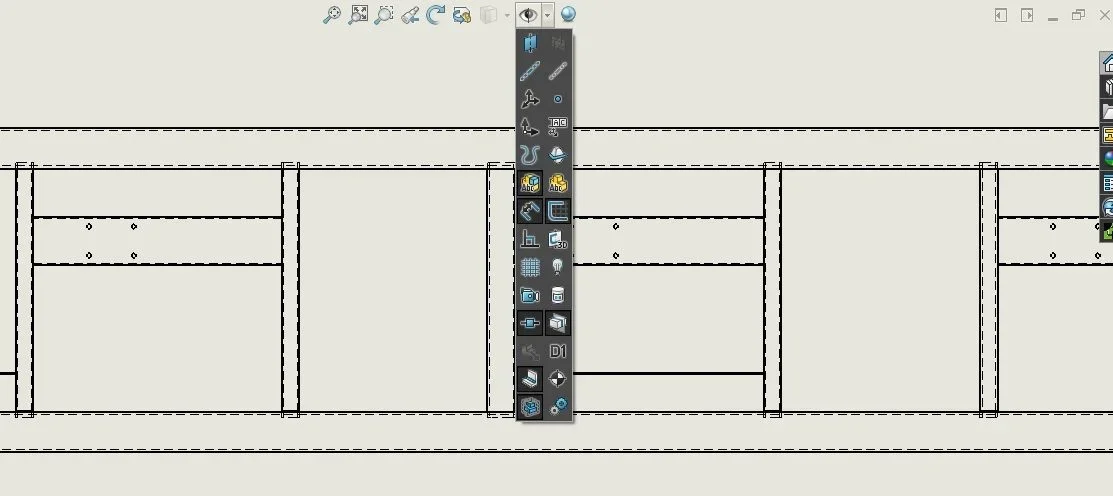
Task: Toggle View Lights bulb icon
Action: [558, 267]
